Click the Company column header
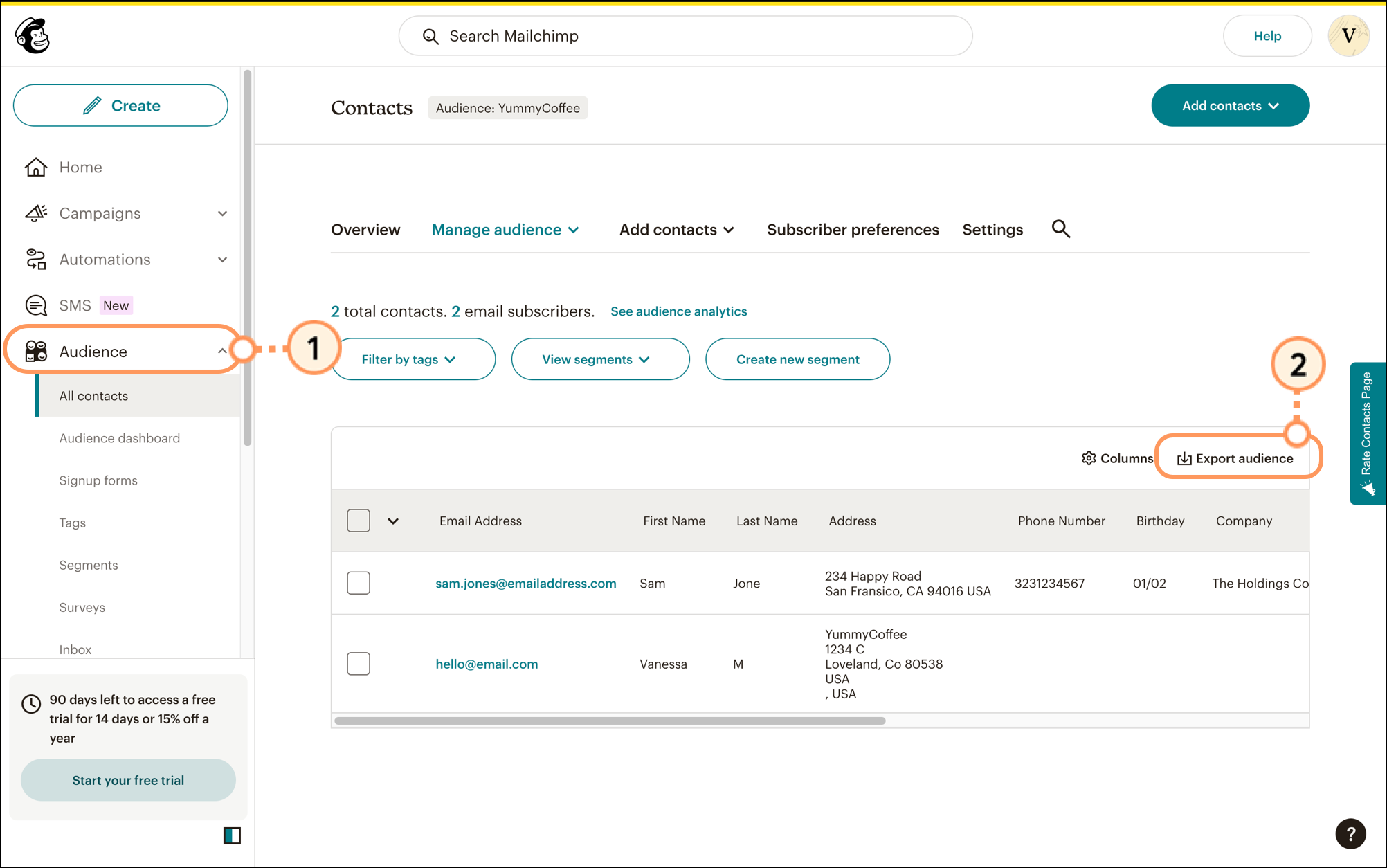 click(x=1244, y=521)
